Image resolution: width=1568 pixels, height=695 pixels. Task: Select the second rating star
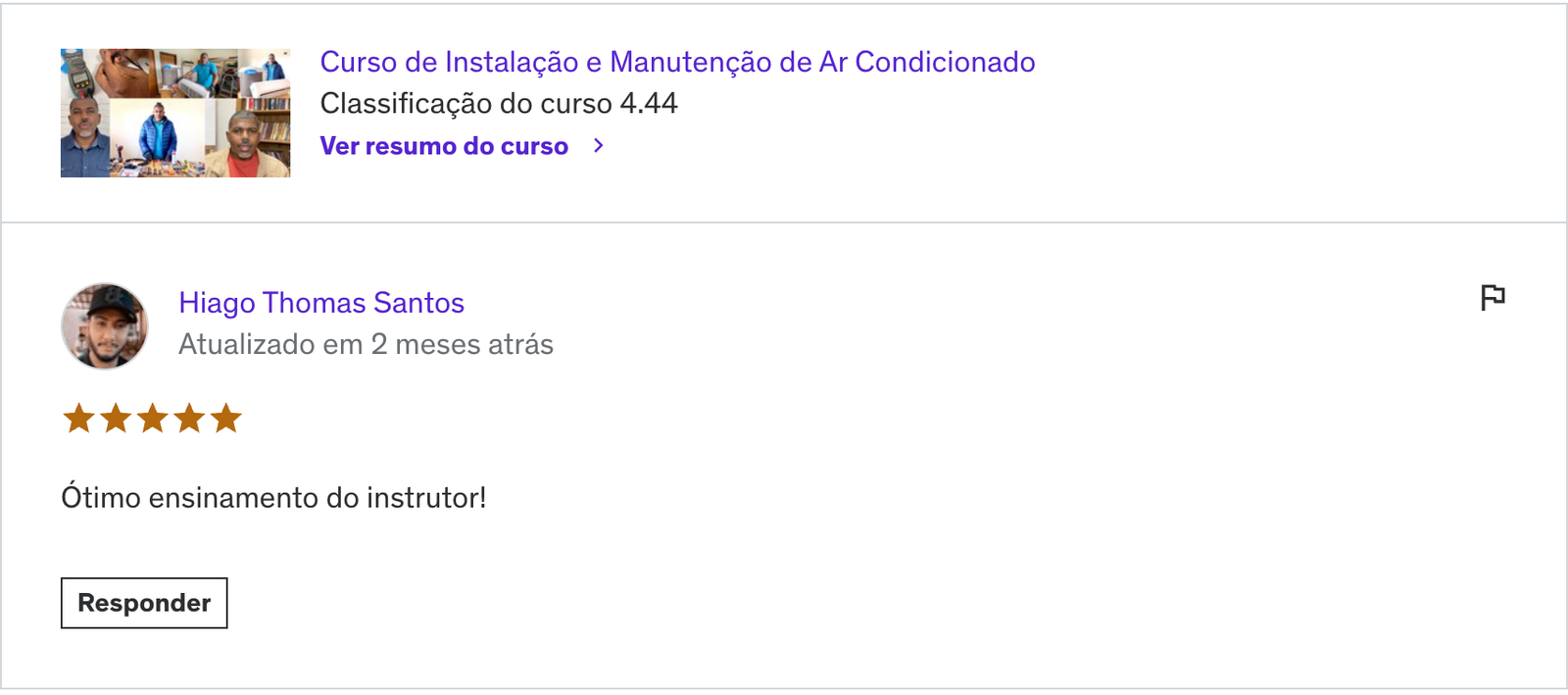pos(116,419)
